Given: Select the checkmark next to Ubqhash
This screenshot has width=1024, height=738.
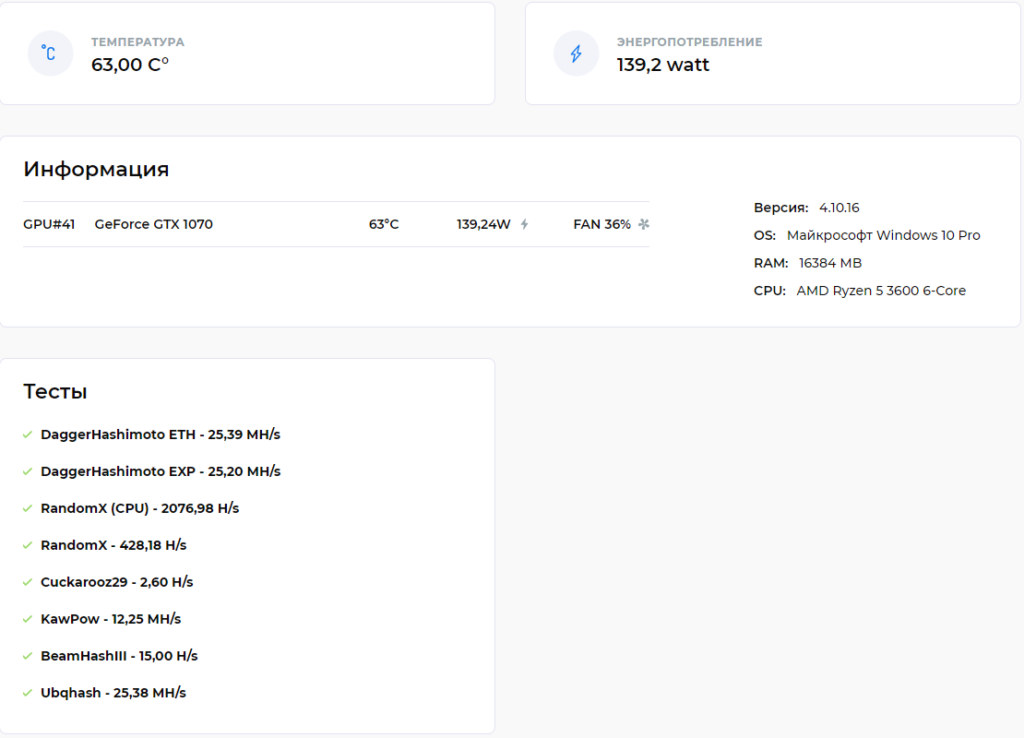Looking at the screenshot, I should tap(27, 692).
